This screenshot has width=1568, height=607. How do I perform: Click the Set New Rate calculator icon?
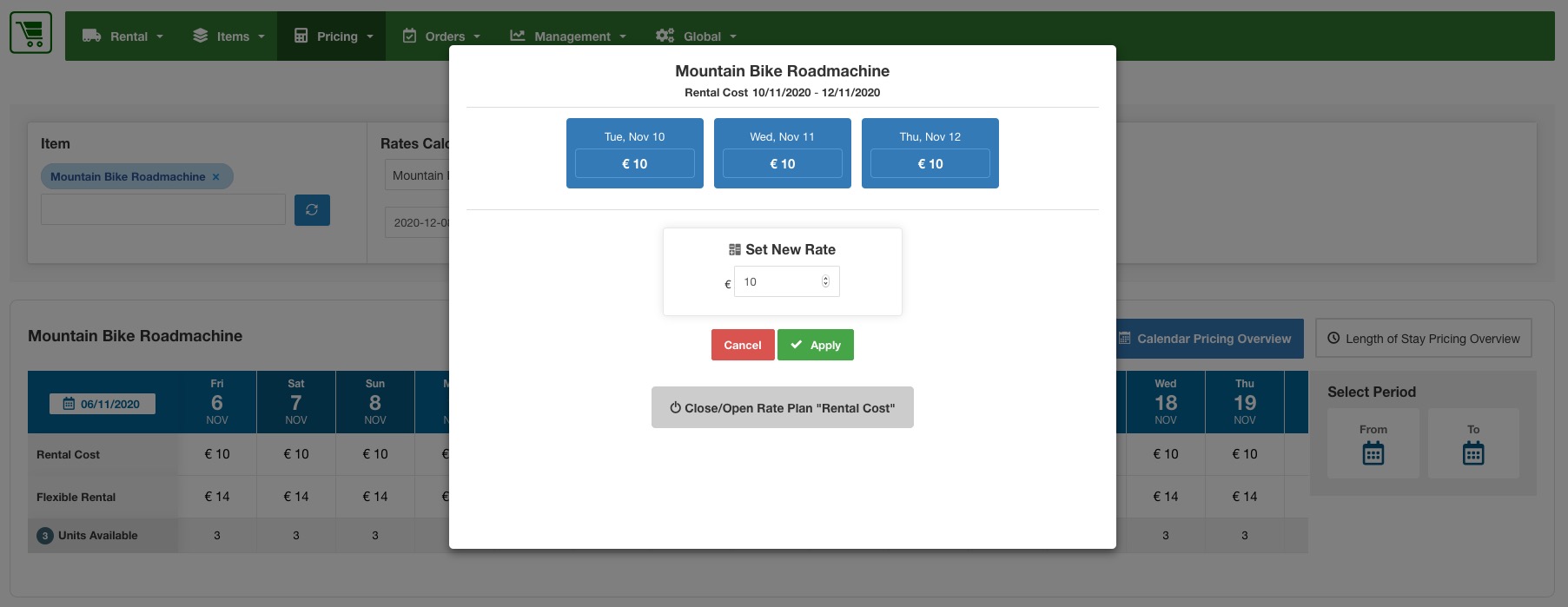pyautogui.click(x=735, y=250)
